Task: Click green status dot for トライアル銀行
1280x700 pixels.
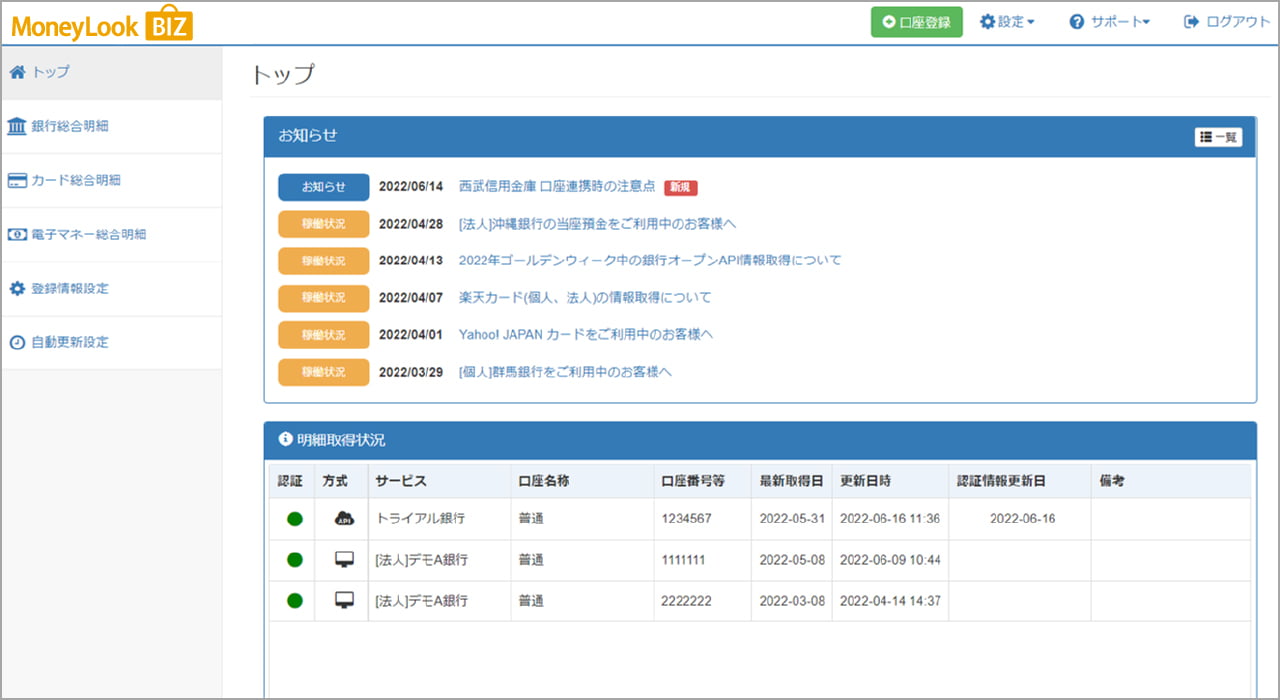Action: click(294, 519)
